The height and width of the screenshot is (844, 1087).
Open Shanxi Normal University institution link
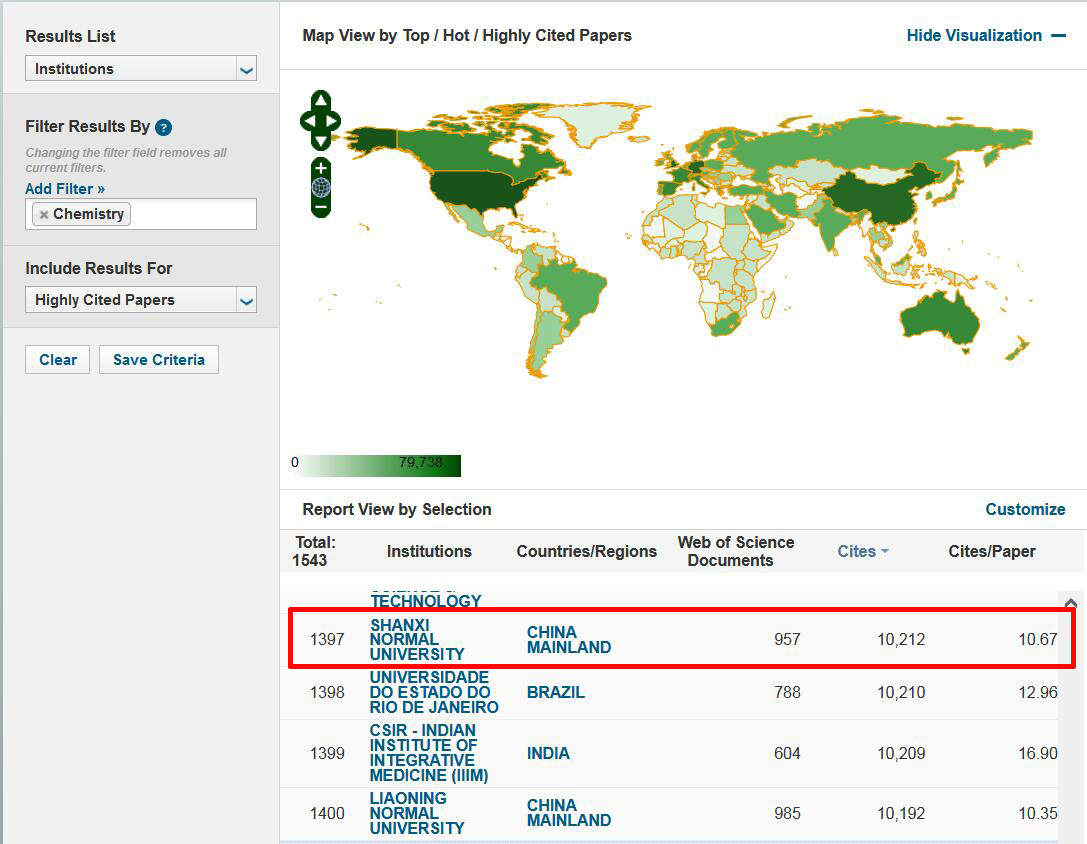coord(417,639)
